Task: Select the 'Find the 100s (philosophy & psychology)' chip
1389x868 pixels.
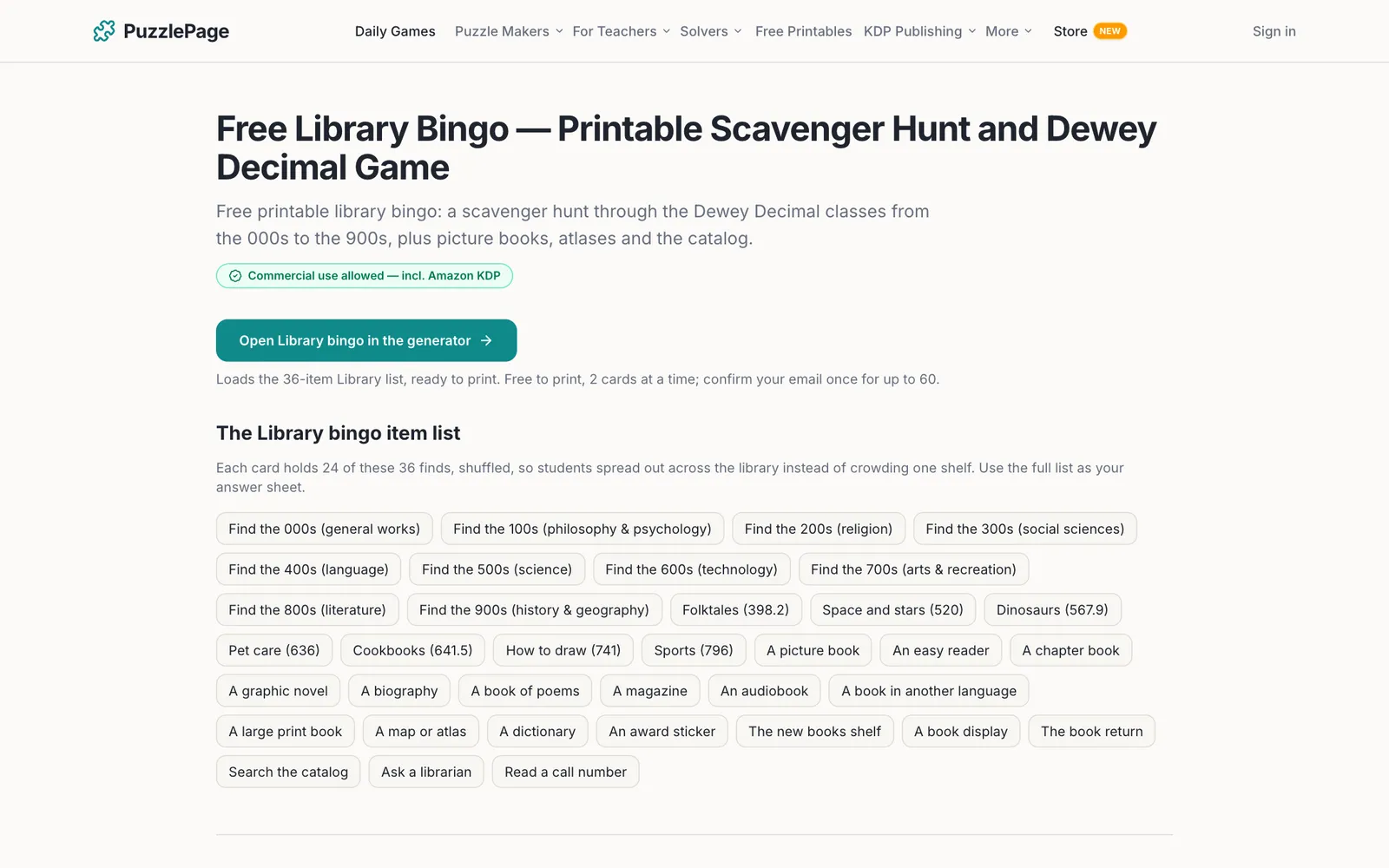Action: 582,529
